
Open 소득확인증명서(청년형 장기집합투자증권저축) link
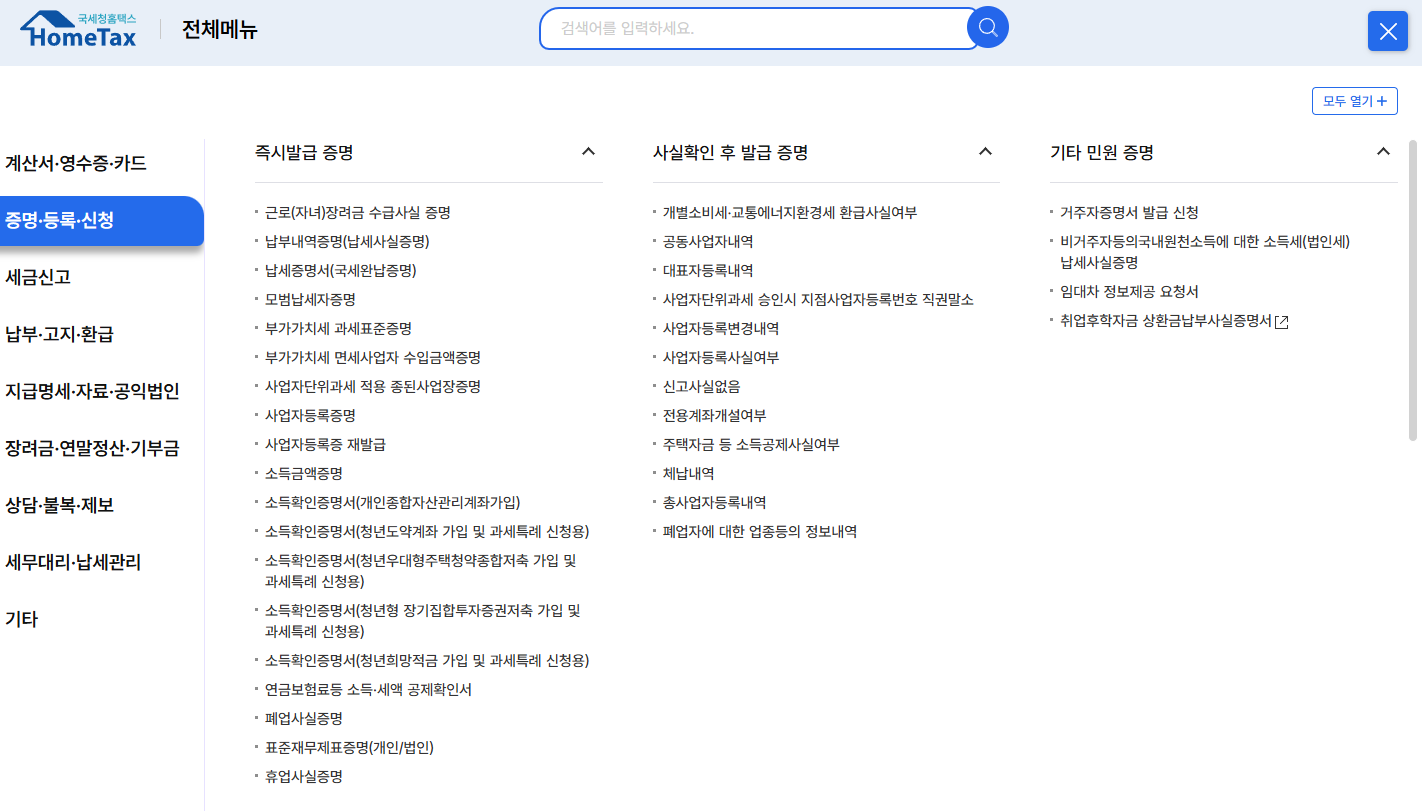pos(423,621)
